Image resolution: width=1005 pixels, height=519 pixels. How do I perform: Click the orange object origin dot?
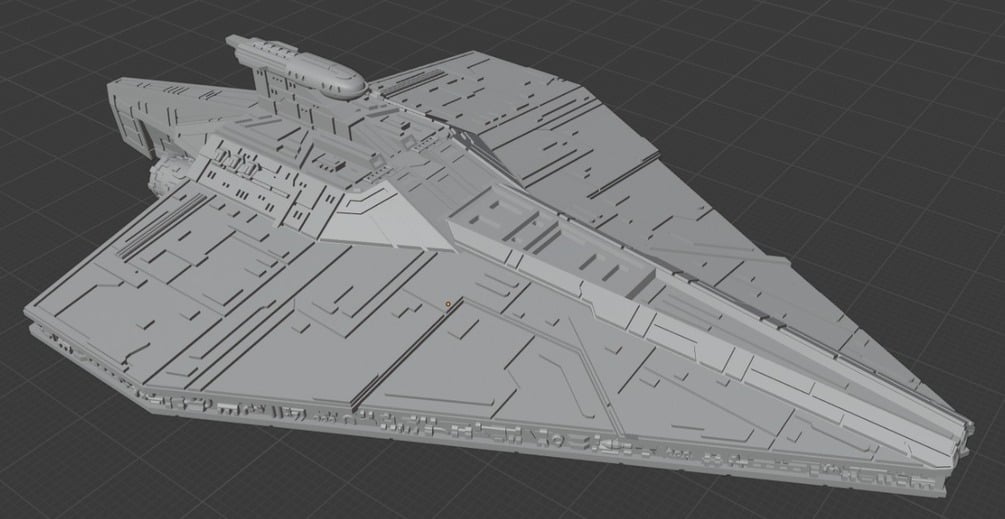point(448,304)
